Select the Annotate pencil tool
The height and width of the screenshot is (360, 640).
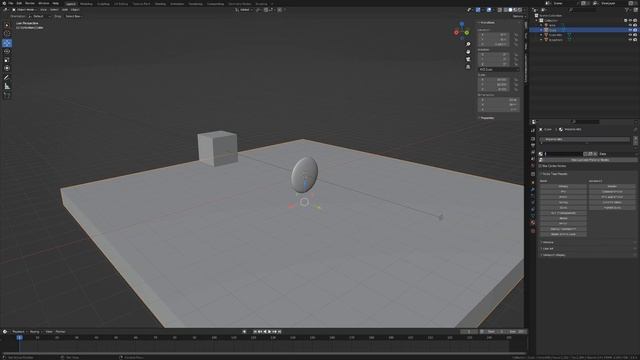(7, 77)
